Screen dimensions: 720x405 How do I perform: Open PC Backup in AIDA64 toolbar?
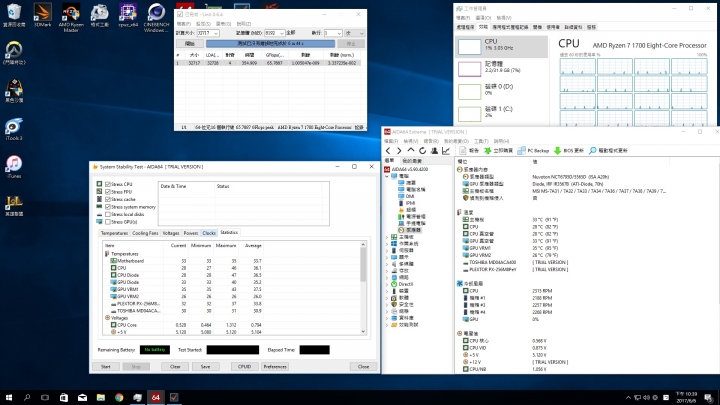tap(533, 151)
